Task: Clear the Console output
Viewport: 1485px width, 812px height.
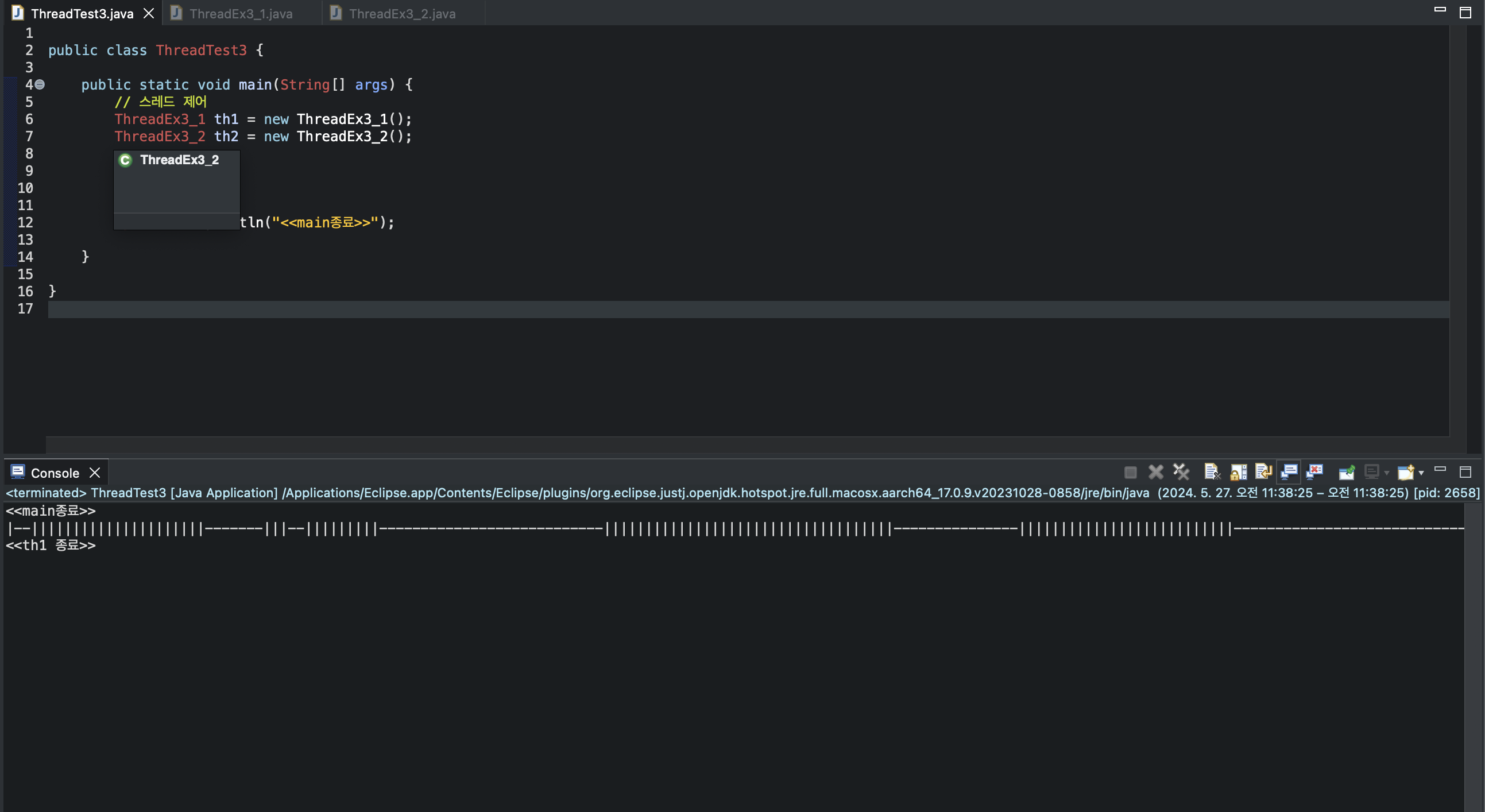Action: [1212, 473]
